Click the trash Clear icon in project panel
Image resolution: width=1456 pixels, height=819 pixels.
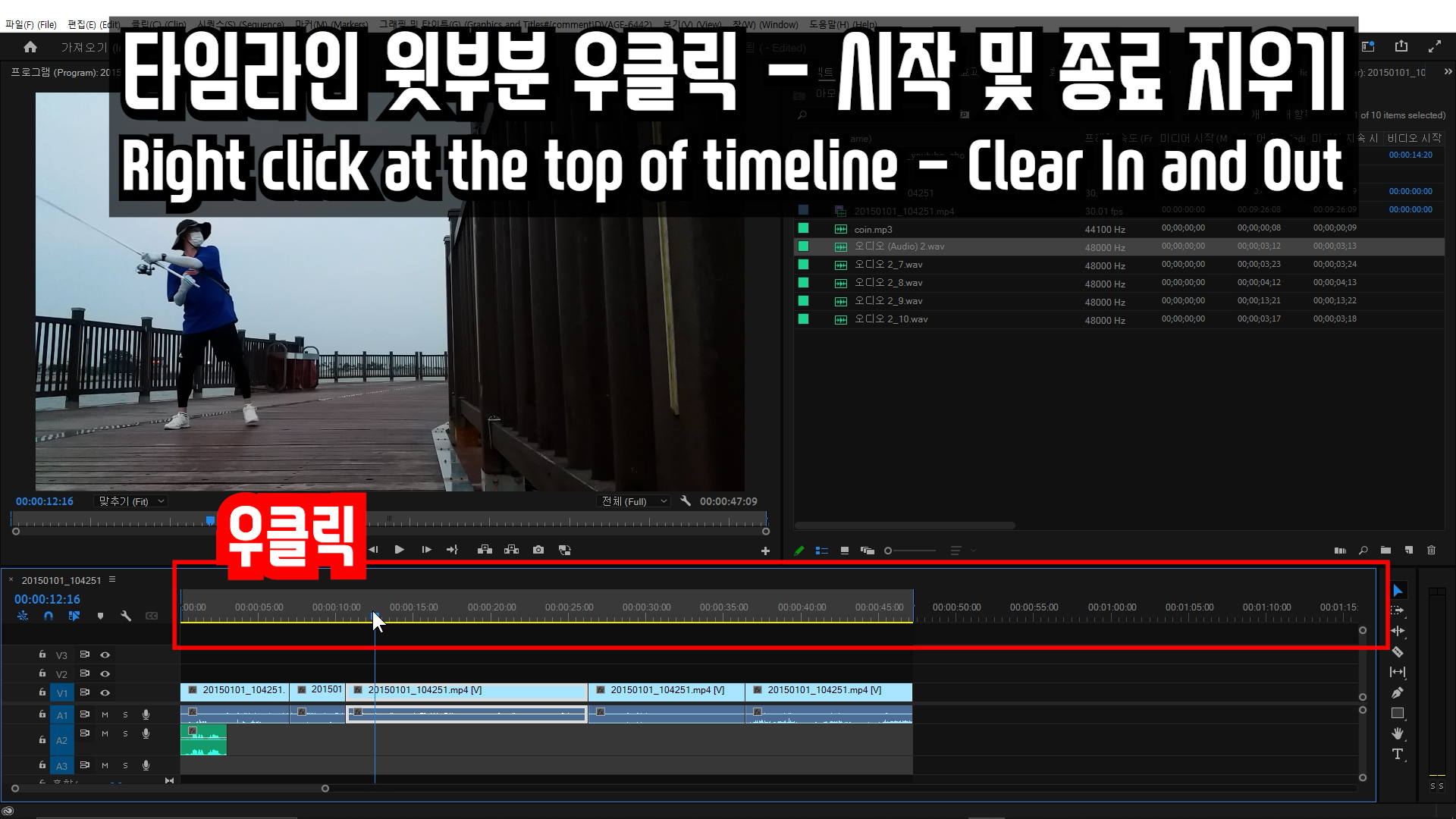[1431, 550]
